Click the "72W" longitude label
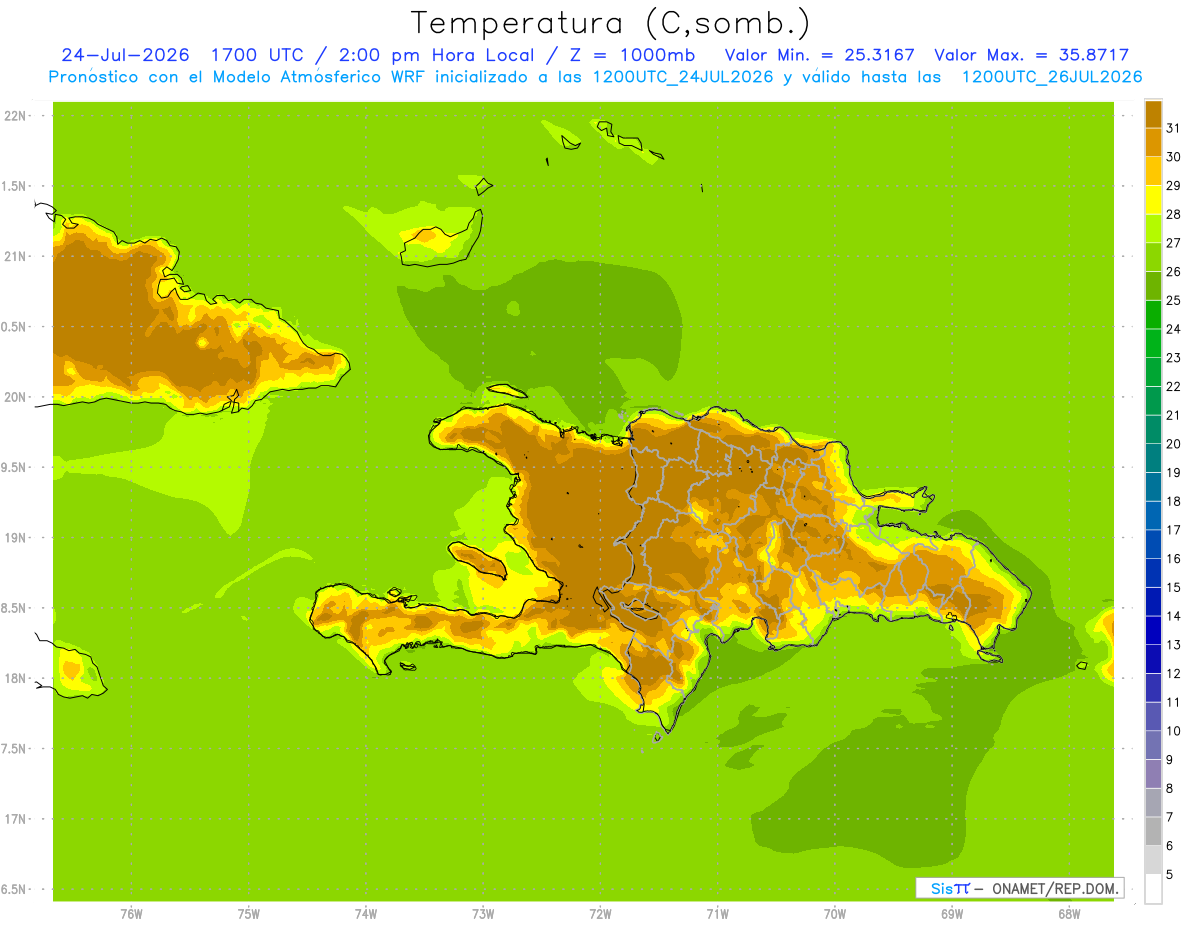 pyautogui.click(x=600, y=914)
